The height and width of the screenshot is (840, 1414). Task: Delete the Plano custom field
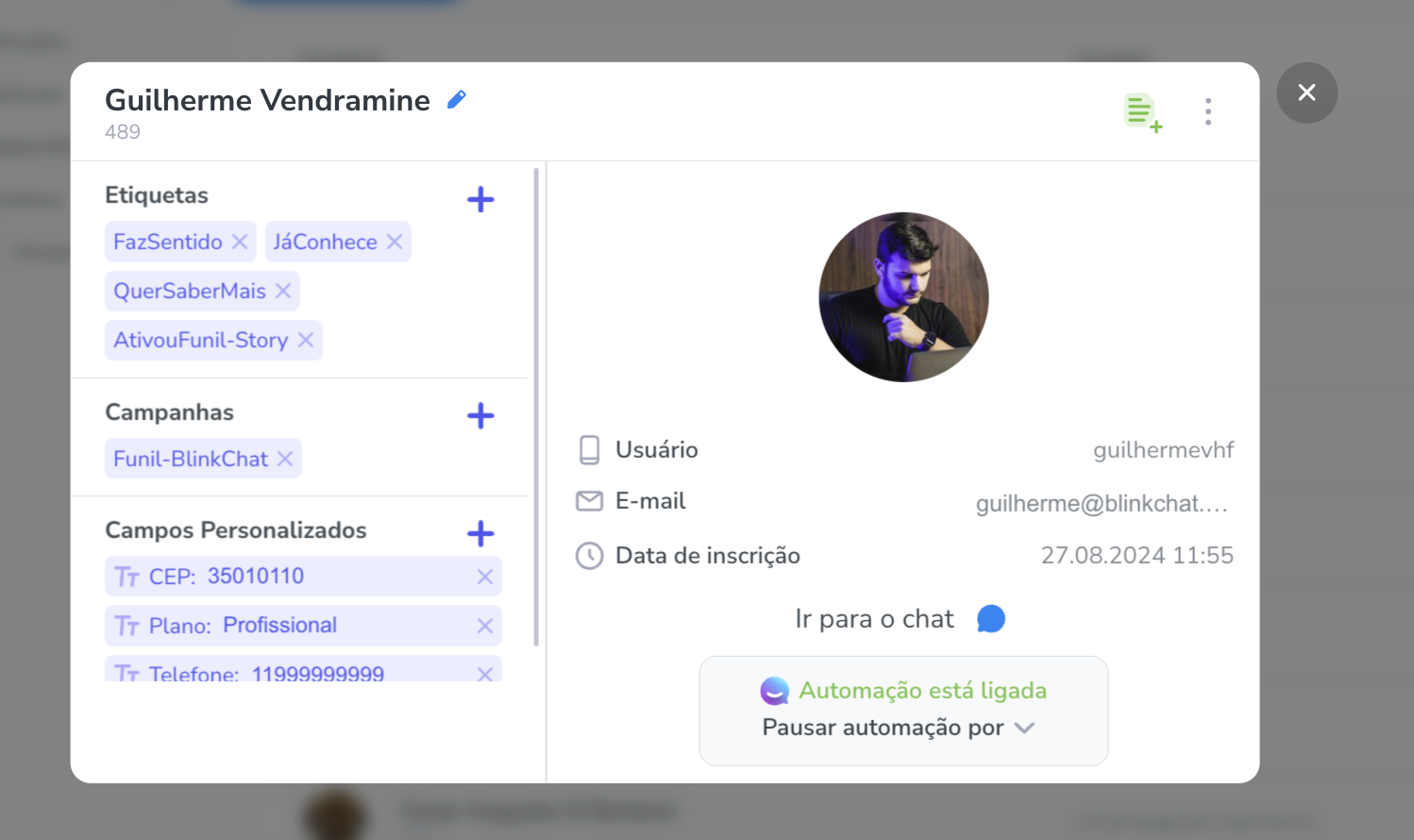click(x=485, y=626)
